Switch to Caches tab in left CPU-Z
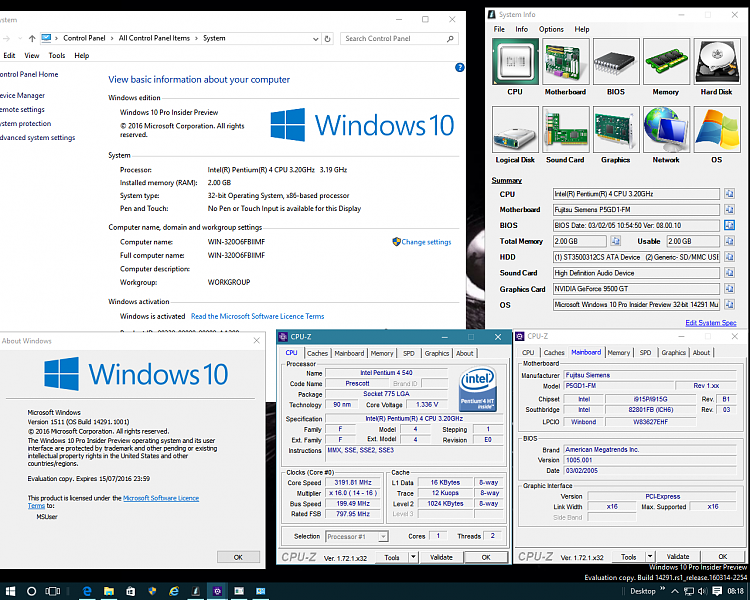Viewport: 750px width, 600px height. [x=317, y=353]
